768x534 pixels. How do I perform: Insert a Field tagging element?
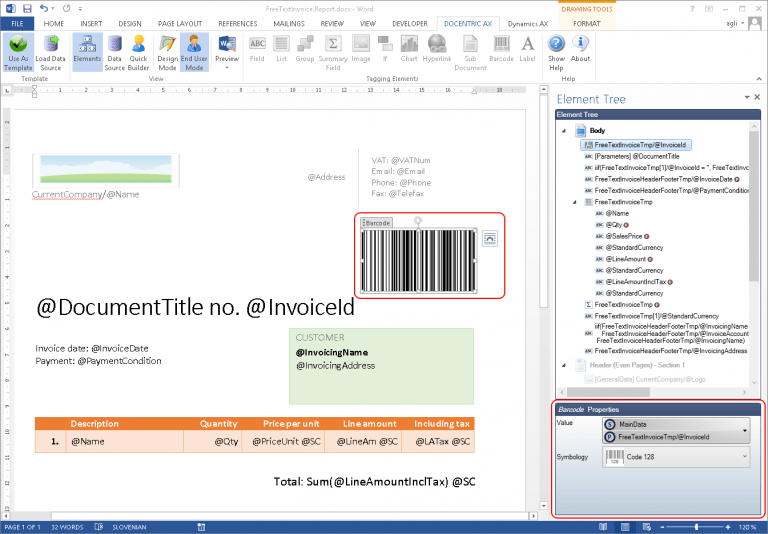[257, 49]
